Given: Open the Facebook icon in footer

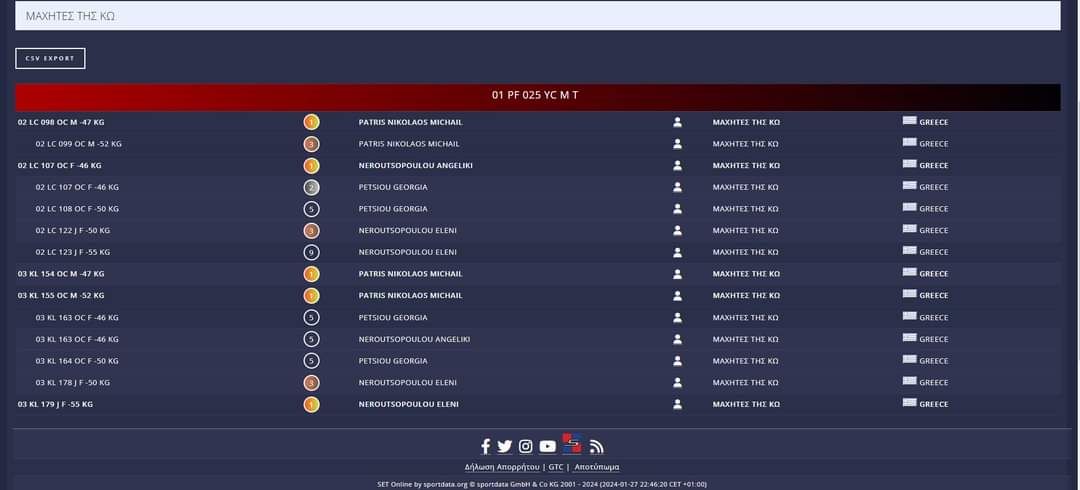Looking at the screenshot, I should coord(486,446).
